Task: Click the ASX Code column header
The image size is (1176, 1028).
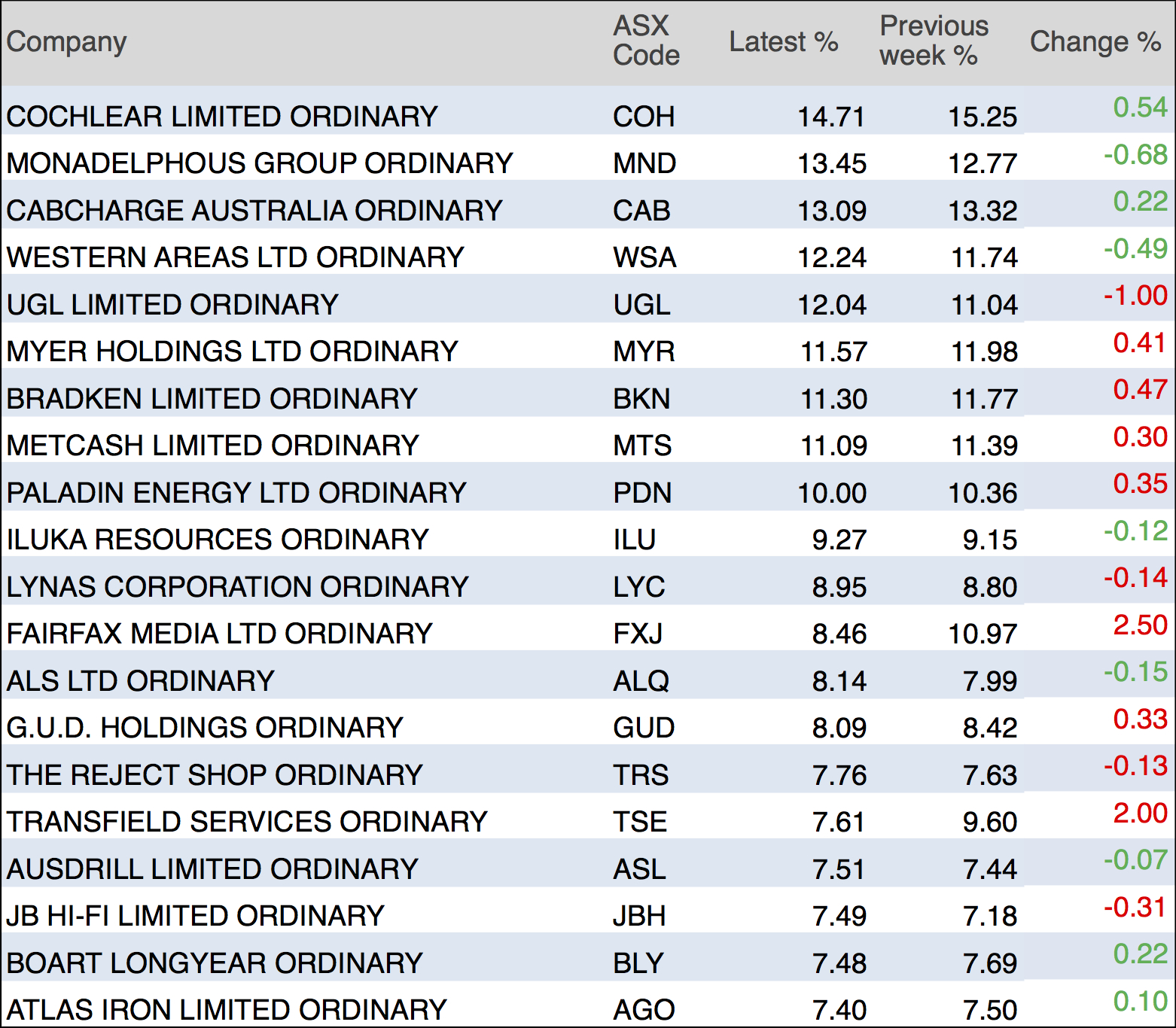Action: [x=645, y=41]
